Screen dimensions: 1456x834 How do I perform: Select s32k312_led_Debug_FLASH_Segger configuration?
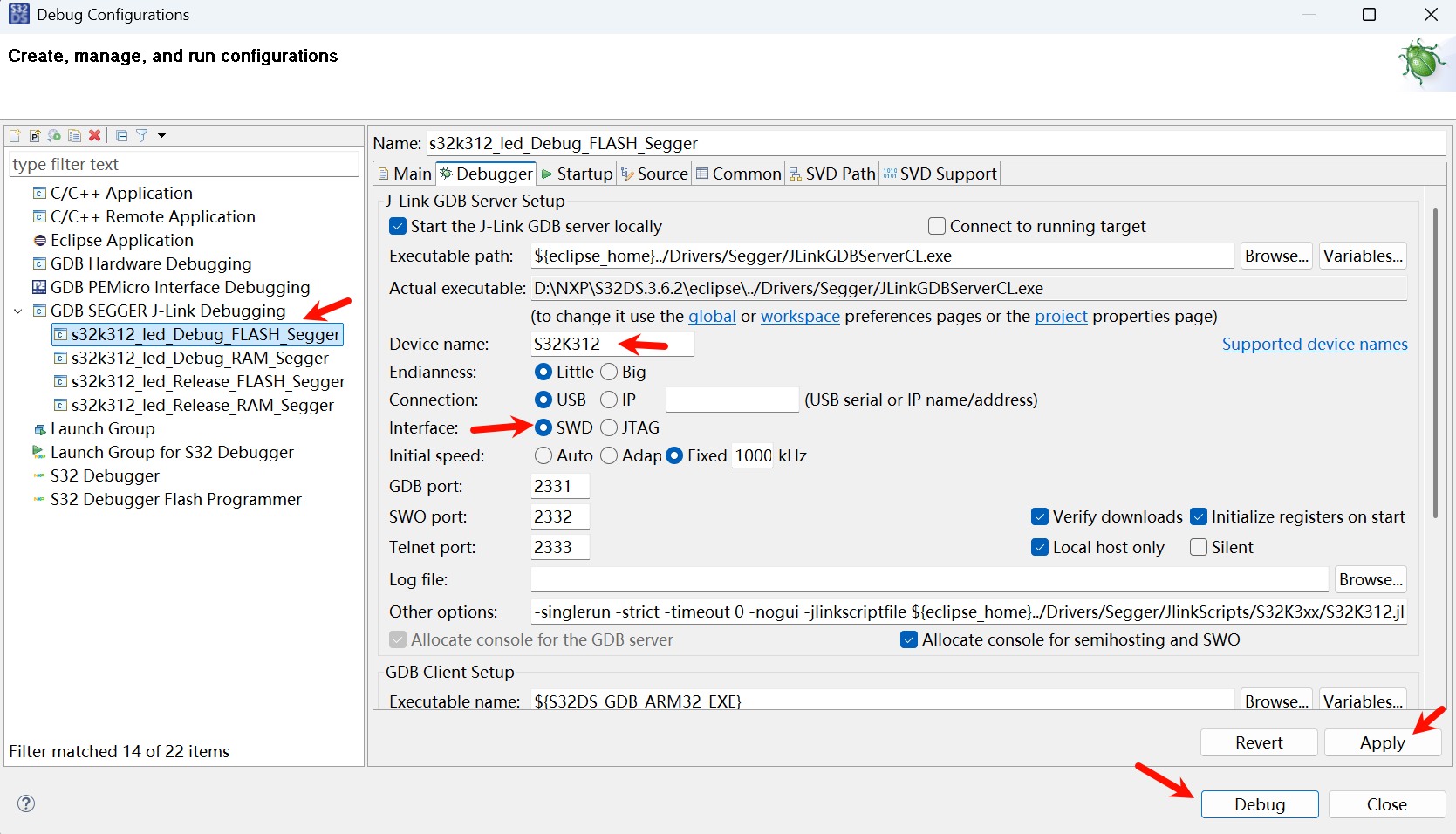point(197,334)
